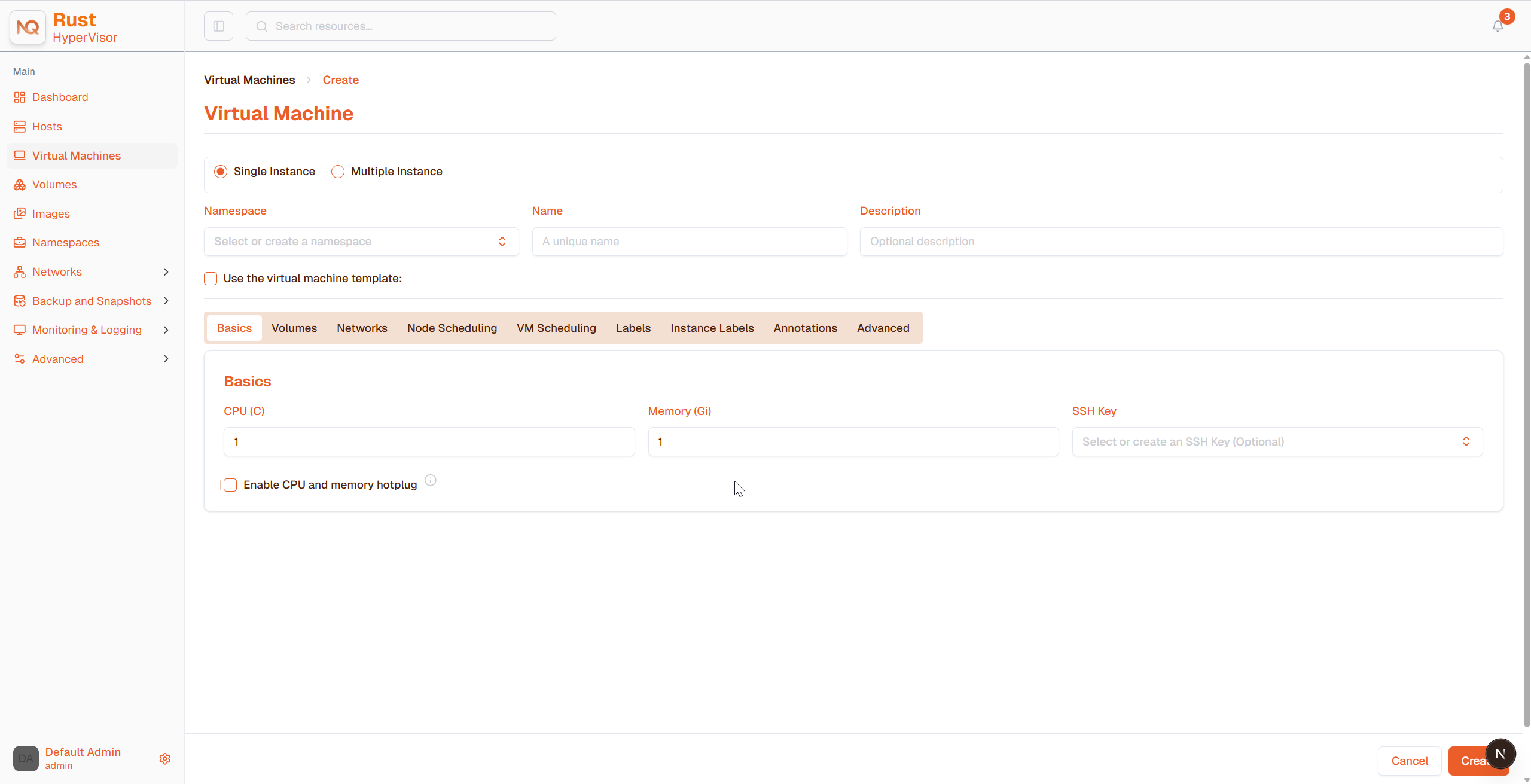Click the Cancel button
Screen dimensions: 1531x784
(1410, 761)
